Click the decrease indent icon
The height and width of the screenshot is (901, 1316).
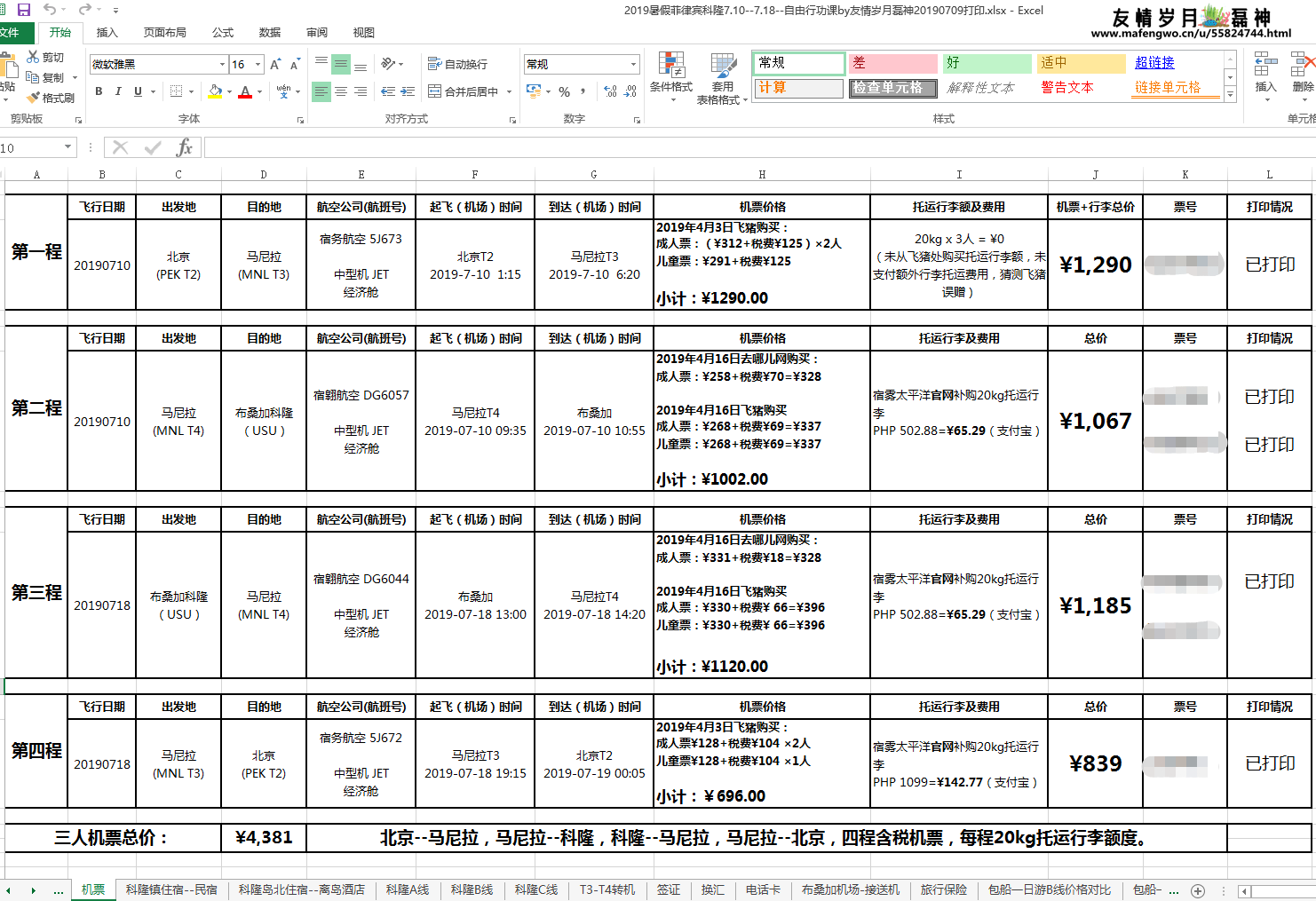[388, 91]
